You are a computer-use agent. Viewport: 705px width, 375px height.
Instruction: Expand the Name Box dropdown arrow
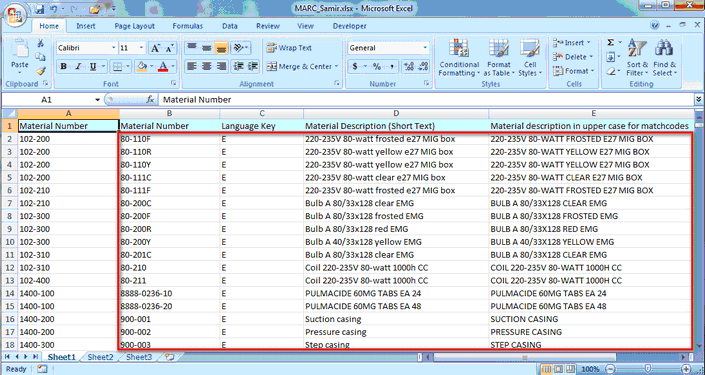coord(97,99)
